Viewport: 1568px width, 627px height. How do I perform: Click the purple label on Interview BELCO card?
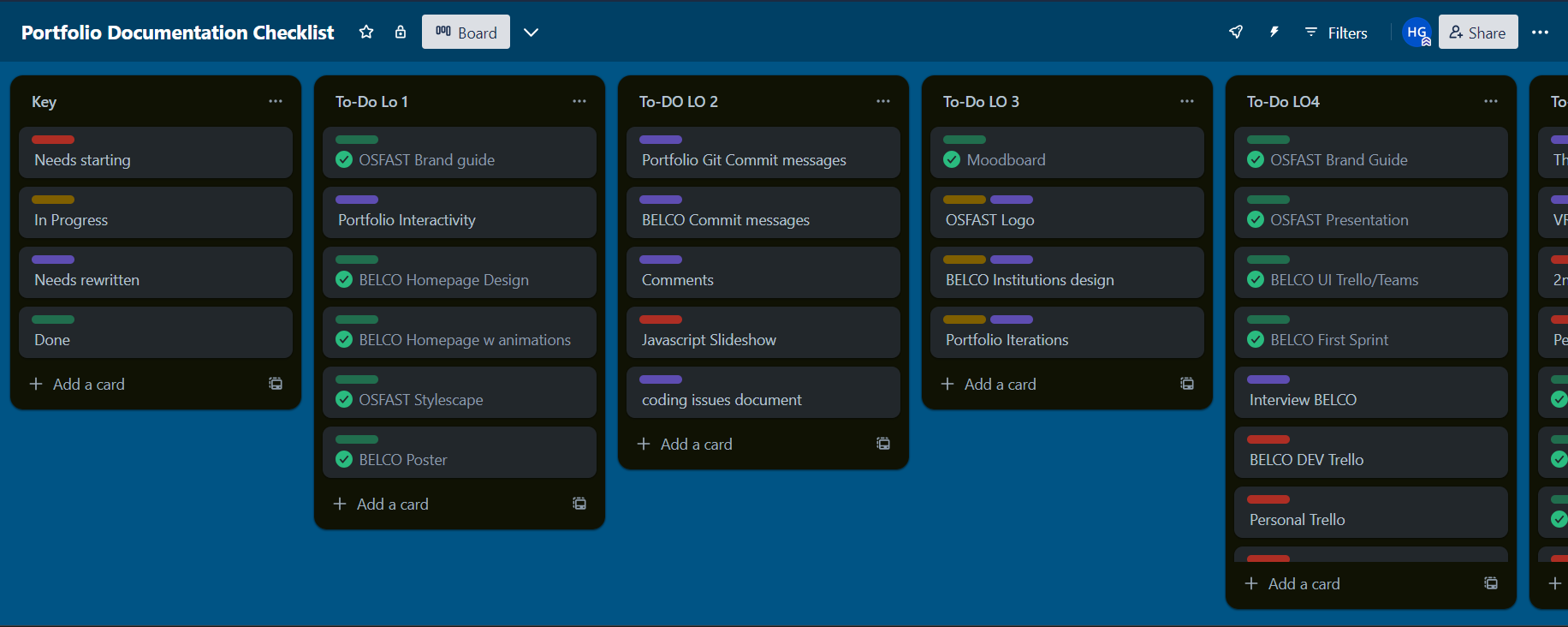click(1268, 379)
